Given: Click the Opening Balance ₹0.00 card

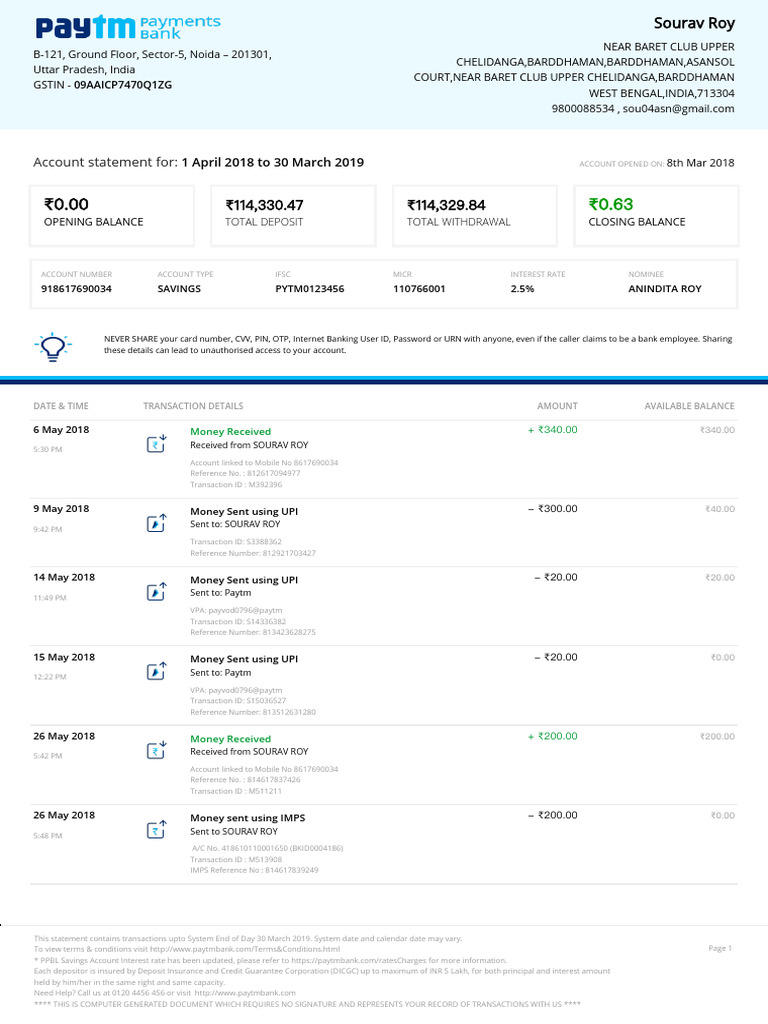Looking at the screenshot, I should (112, 216).
